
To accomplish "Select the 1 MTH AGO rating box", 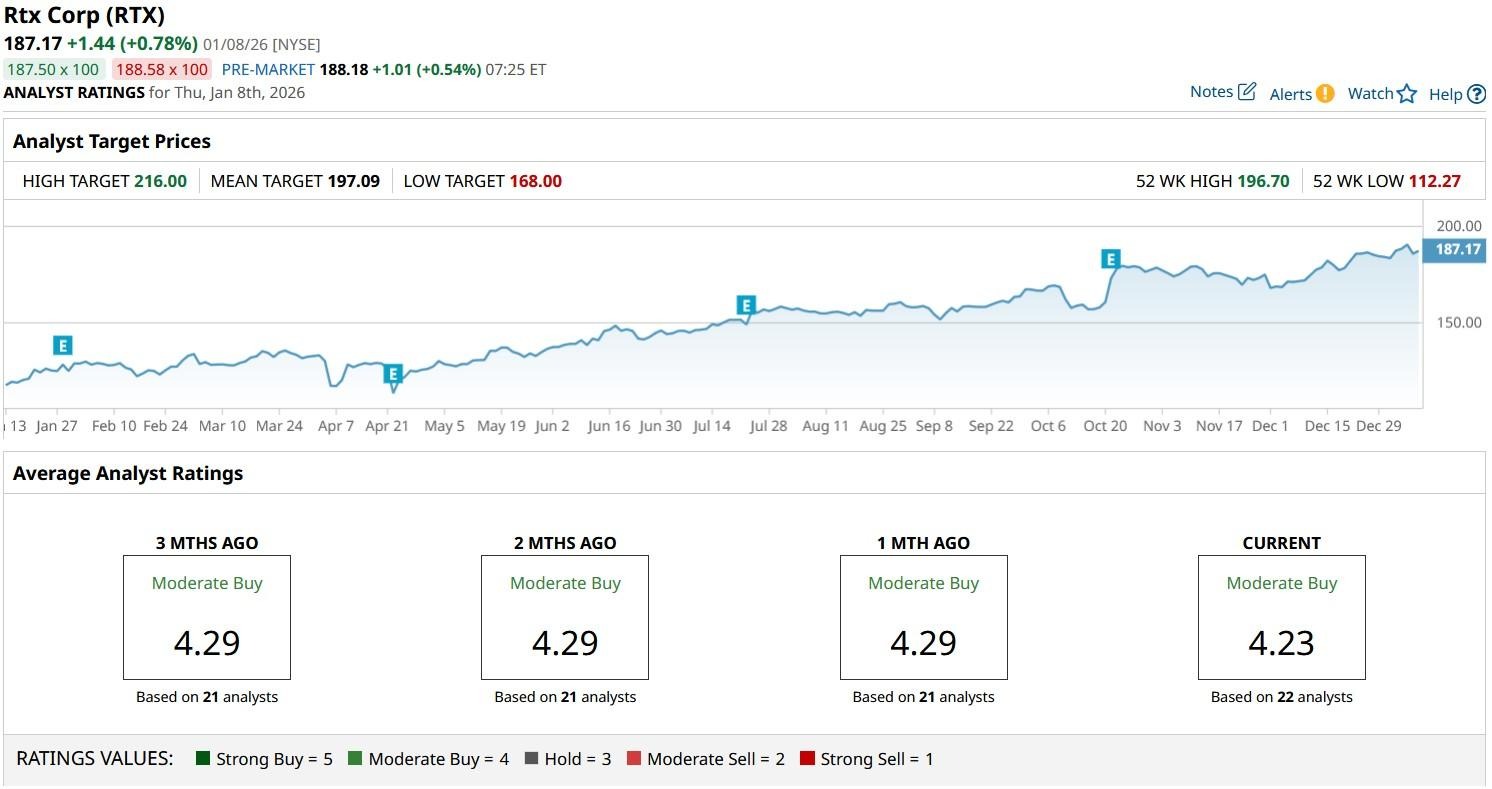I will 923,617.
